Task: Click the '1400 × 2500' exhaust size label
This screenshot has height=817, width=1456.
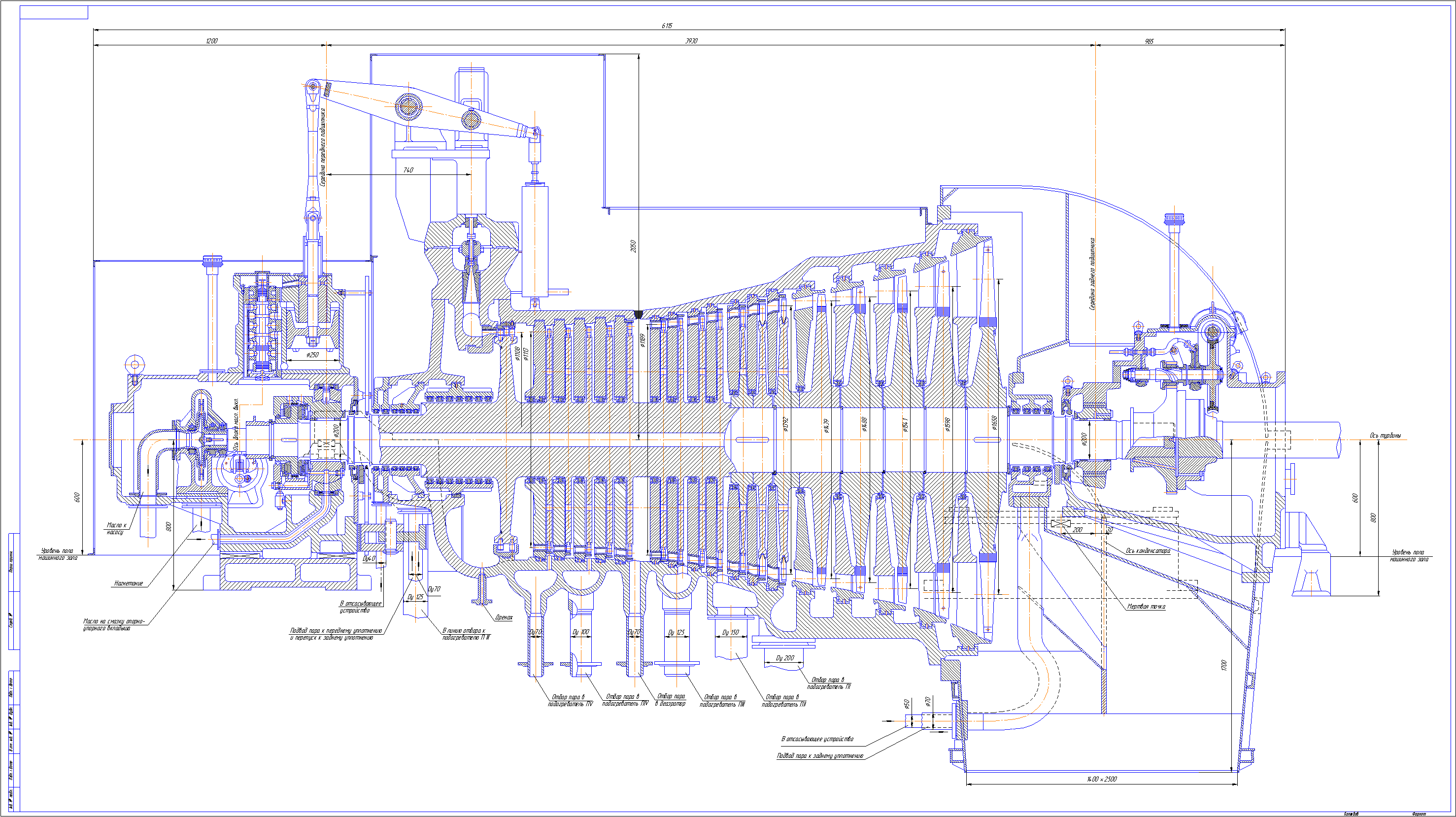Action: point(1102,779)
